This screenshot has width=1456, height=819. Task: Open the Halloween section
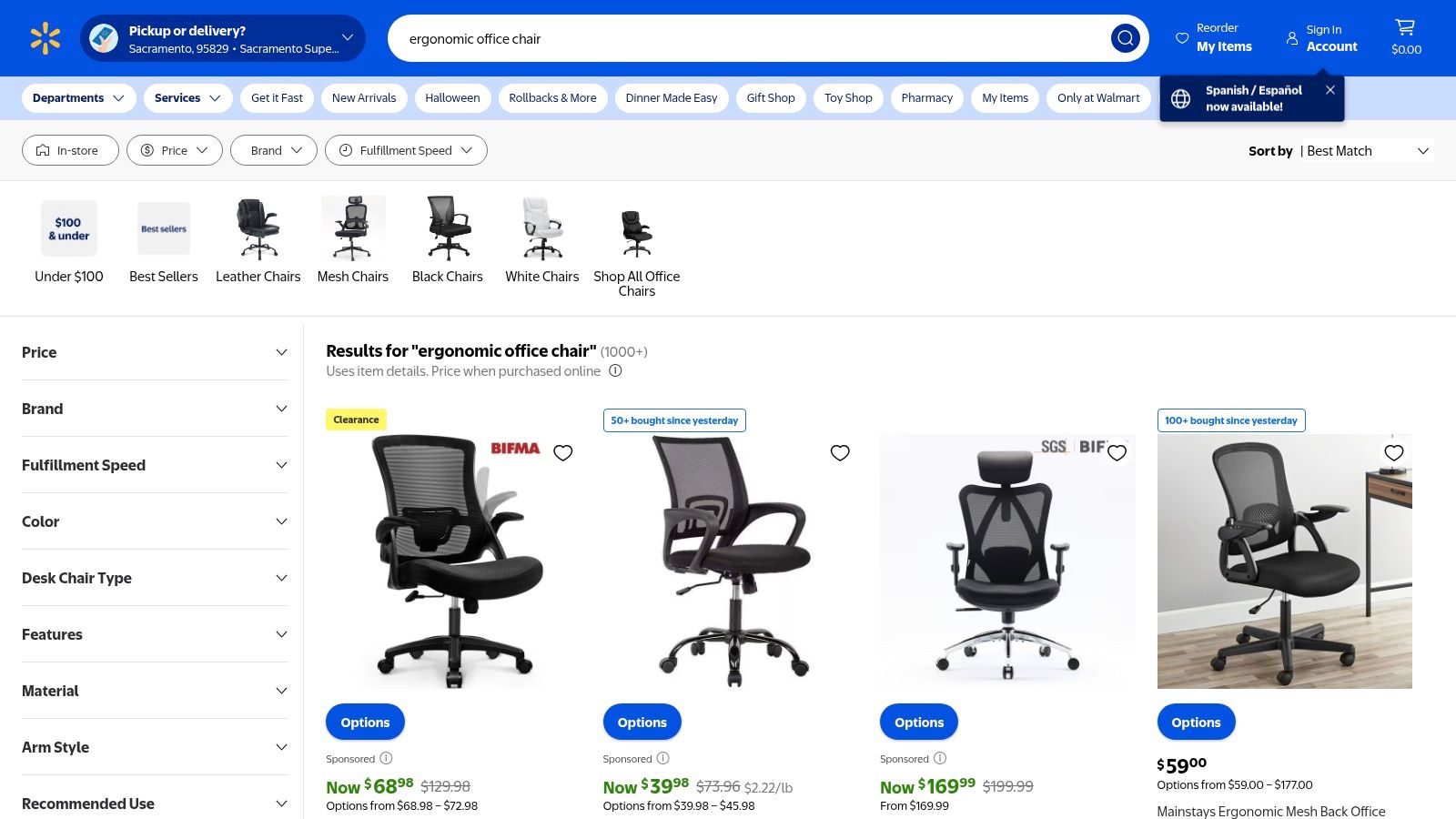point(452,98)
